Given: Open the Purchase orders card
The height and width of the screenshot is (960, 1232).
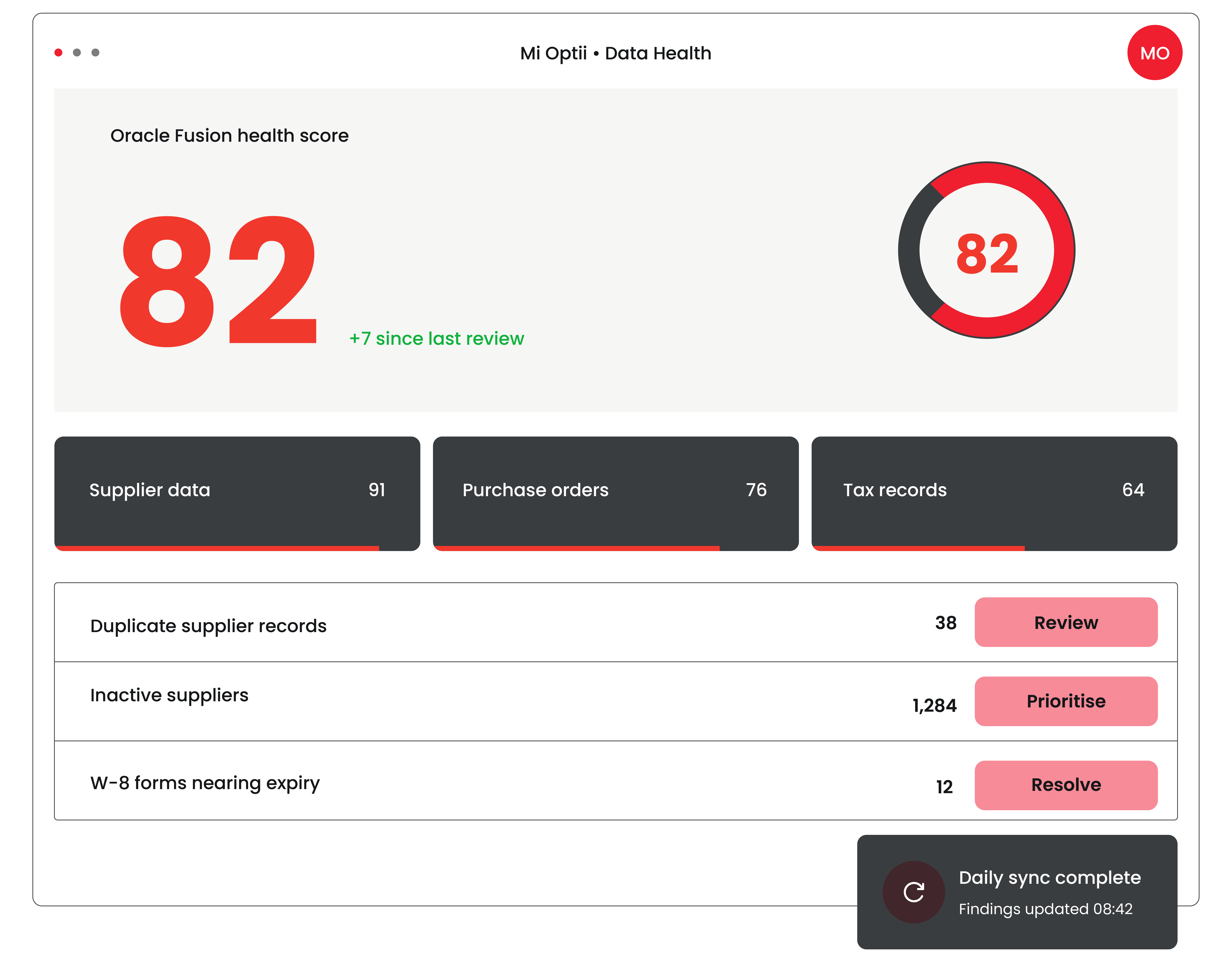Looking at the screenshot, I should click(615, 494).
